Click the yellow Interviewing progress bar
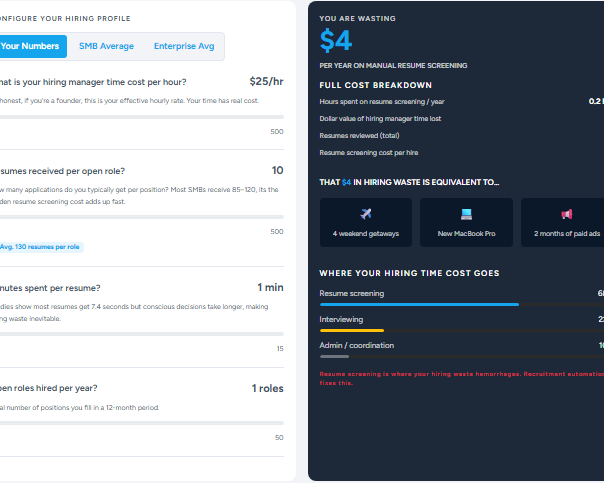The height and width of the screenshot is (483, 604). [x=352, y=330]
